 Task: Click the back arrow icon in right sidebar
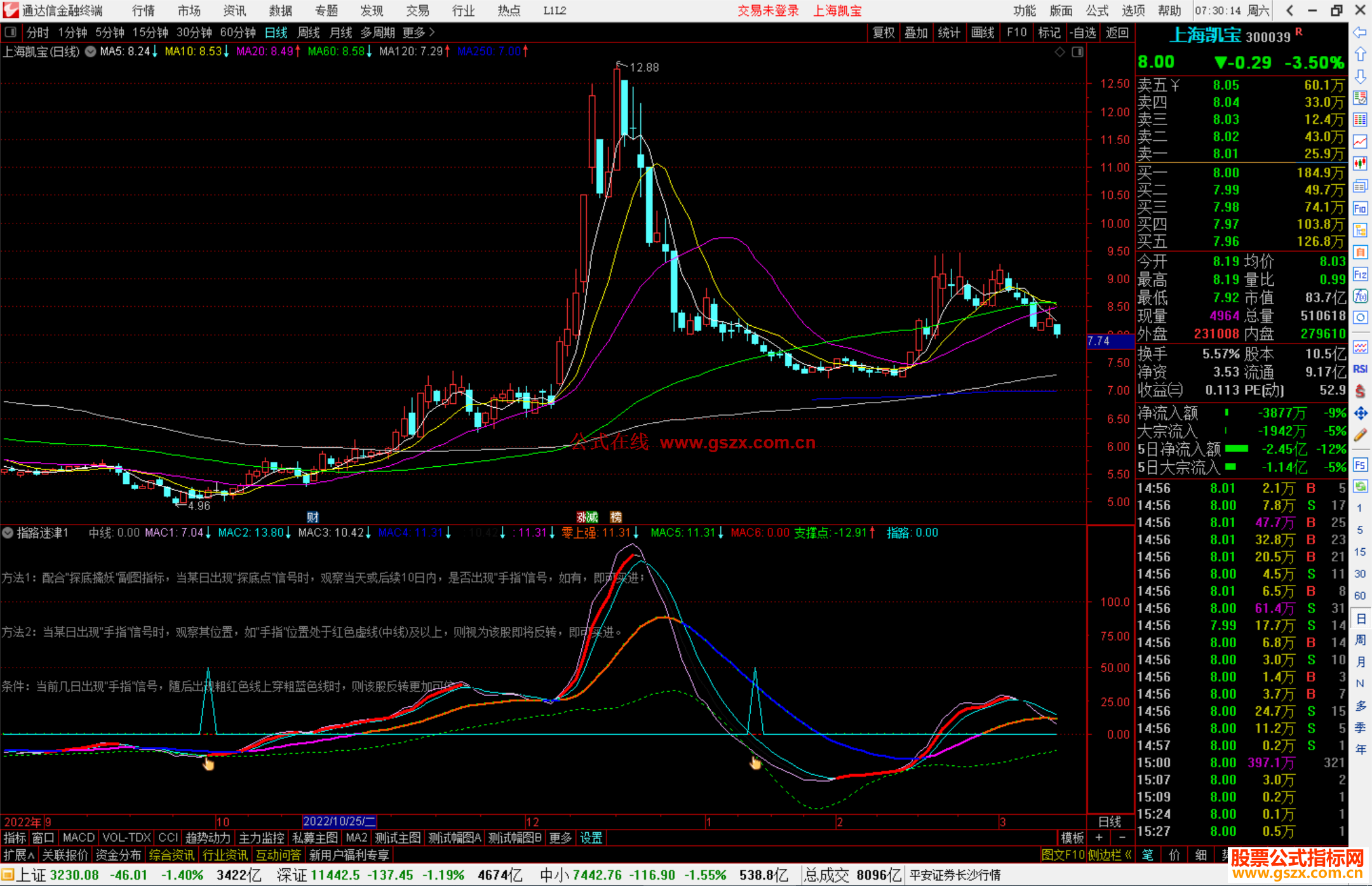1360,32
